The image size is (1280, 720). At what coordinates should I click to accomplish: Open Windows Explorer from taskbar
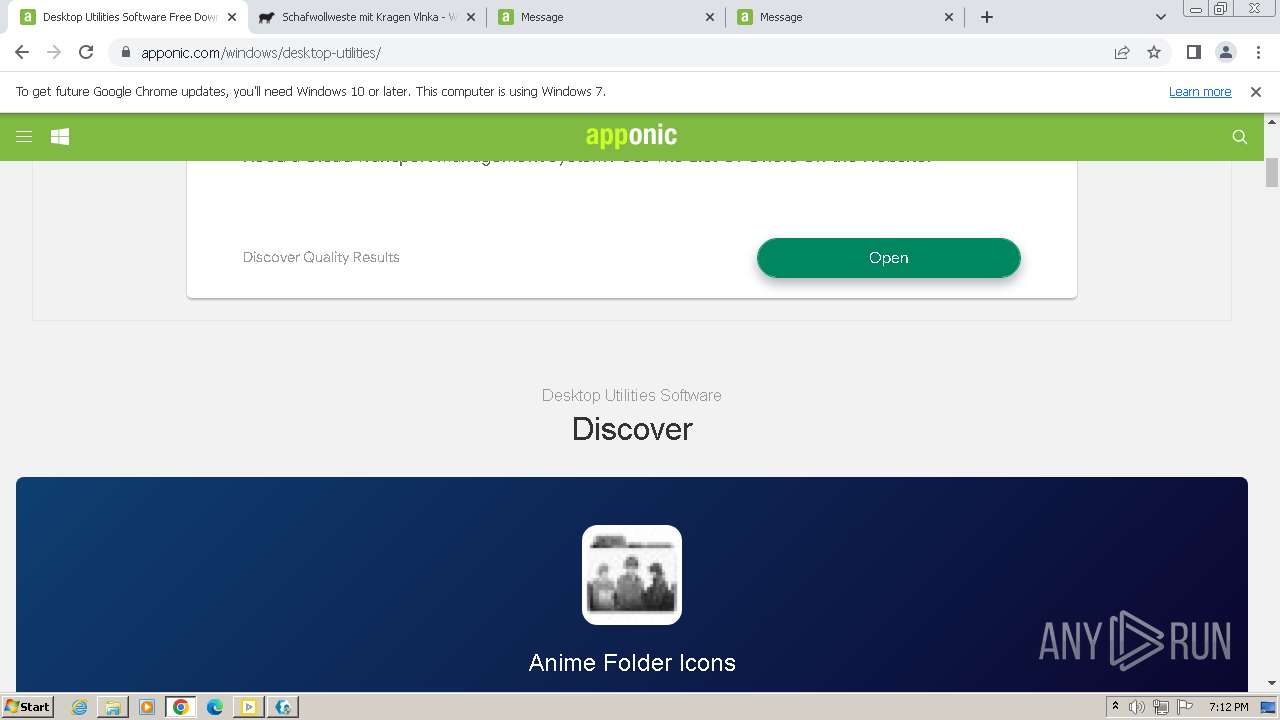tap(113, 707)
